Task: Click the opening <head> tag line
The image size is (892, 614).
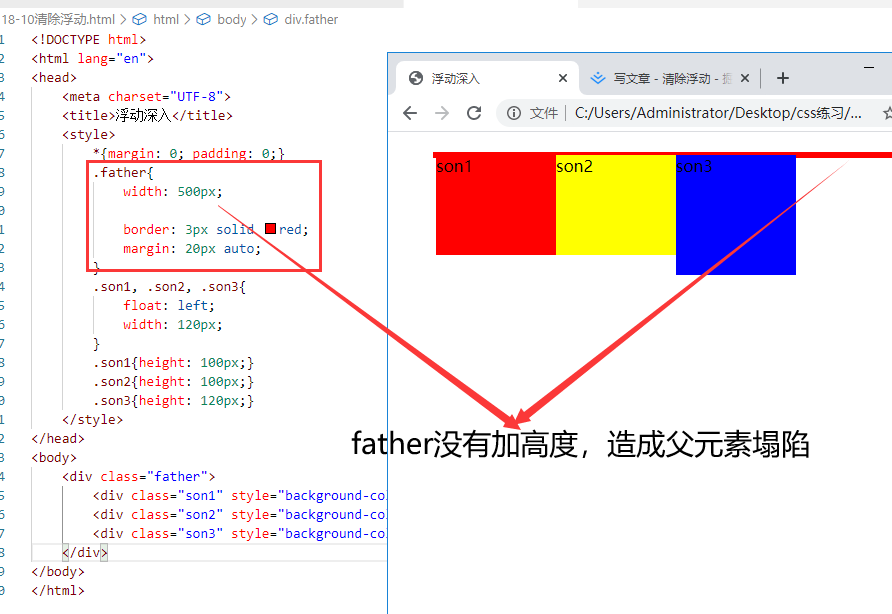Action: (x=54, y=77)
